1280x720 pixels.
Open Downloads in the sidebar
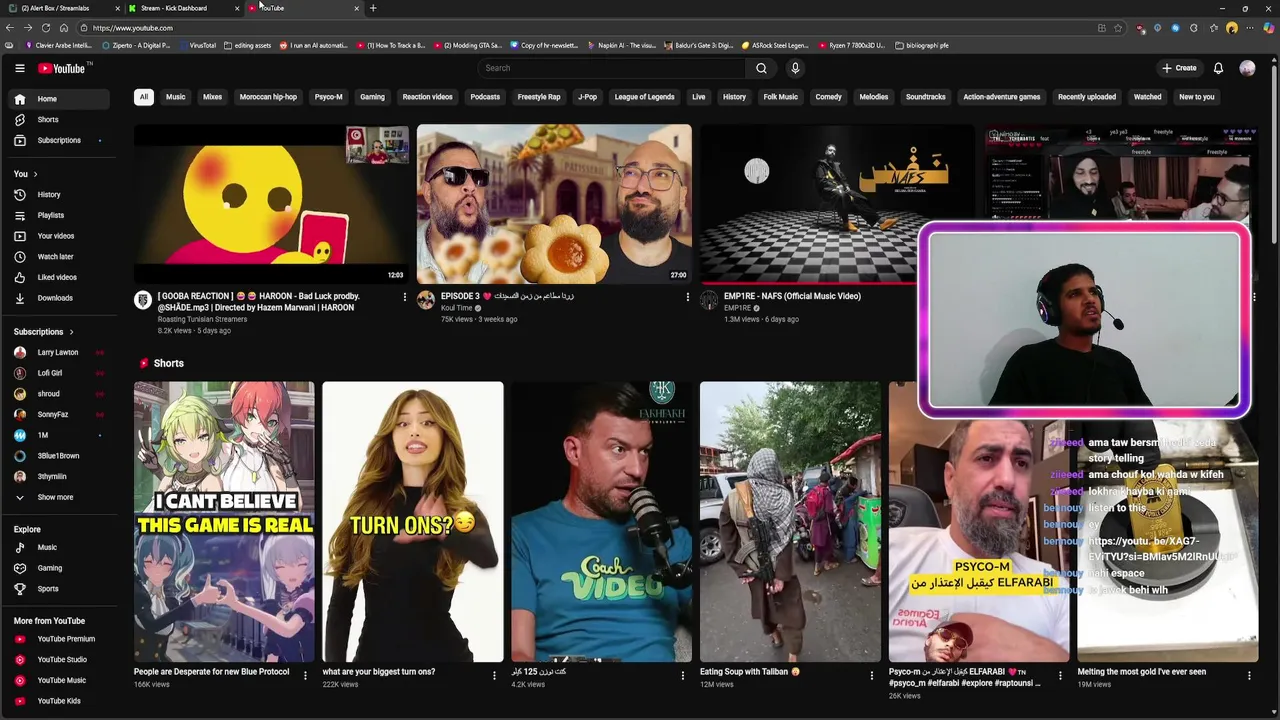(60, 298)
